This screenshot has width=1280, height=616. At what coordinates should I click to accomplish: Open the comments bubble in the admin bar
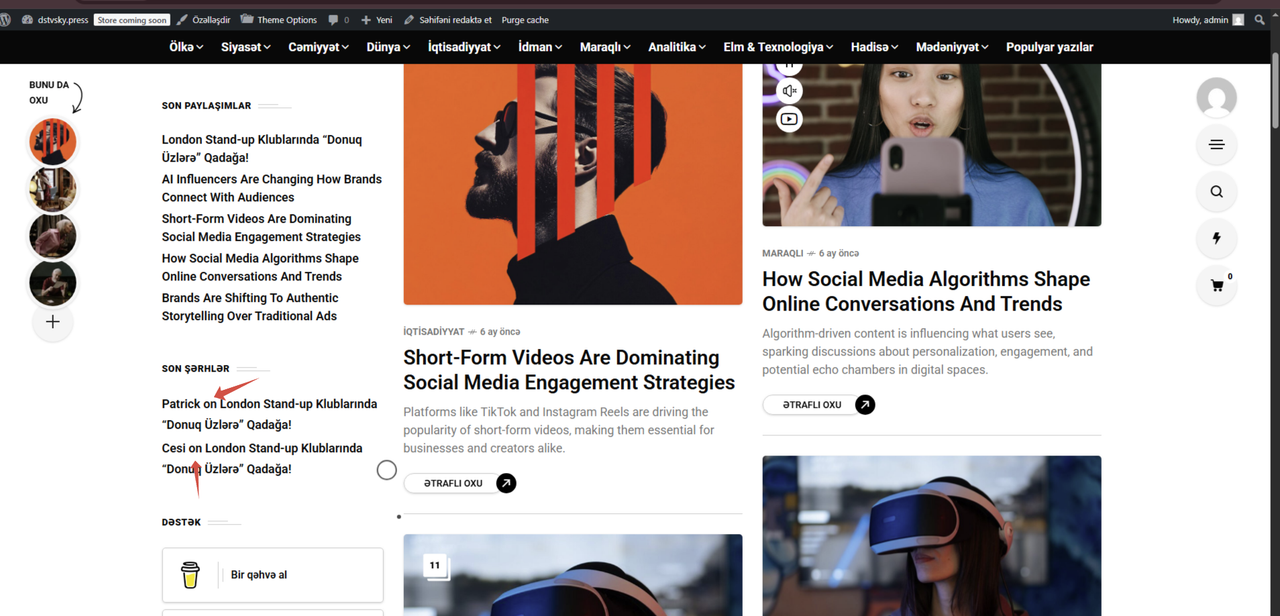[x=339, y=20]
